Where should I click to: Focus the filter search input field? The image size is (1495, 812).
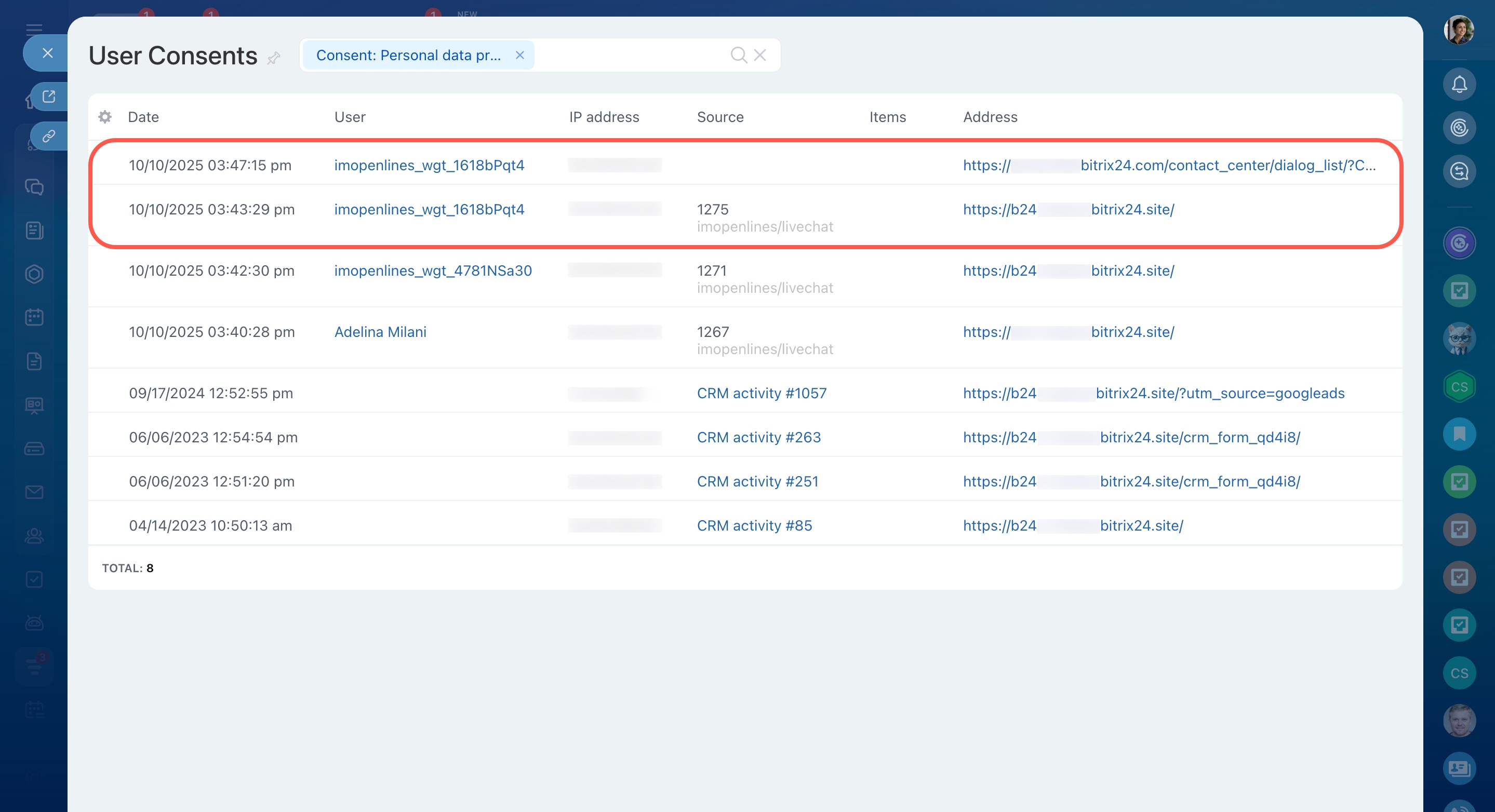(x=630, y=55)
